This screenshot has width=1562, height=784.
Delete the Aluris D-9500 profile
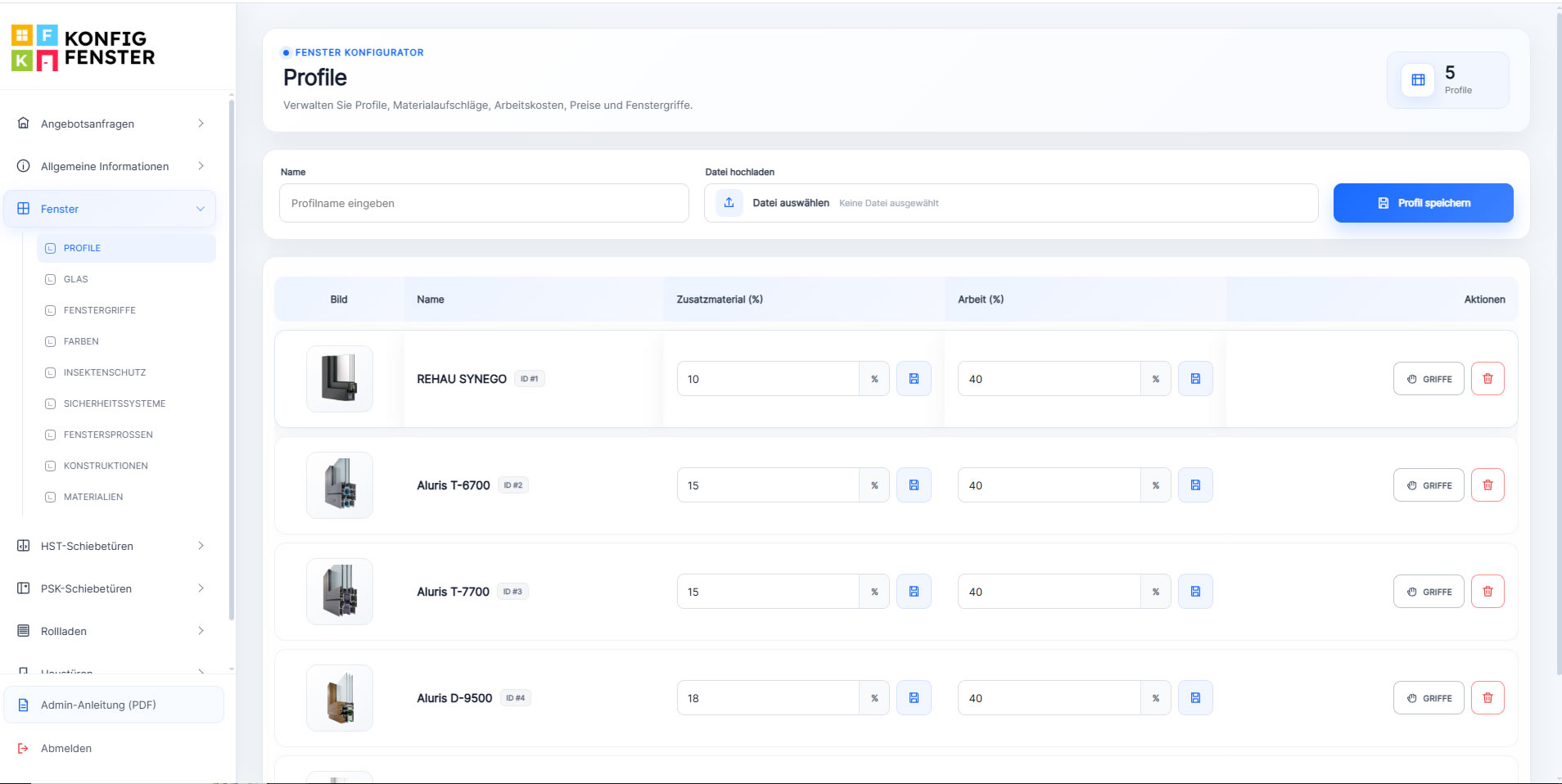point(1488,698)
